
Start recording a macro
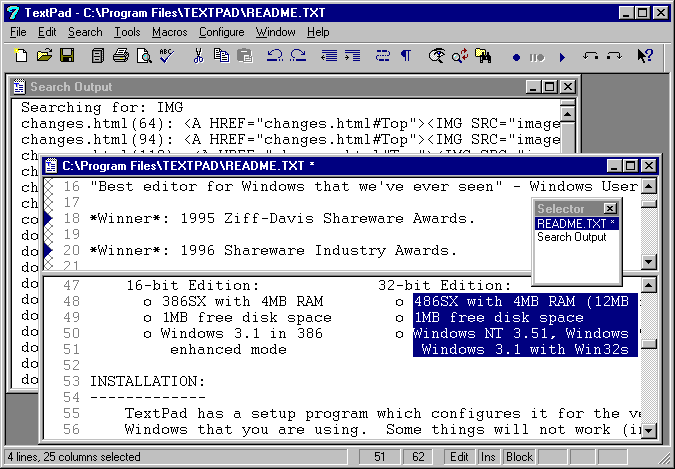(x=516, y=57)
